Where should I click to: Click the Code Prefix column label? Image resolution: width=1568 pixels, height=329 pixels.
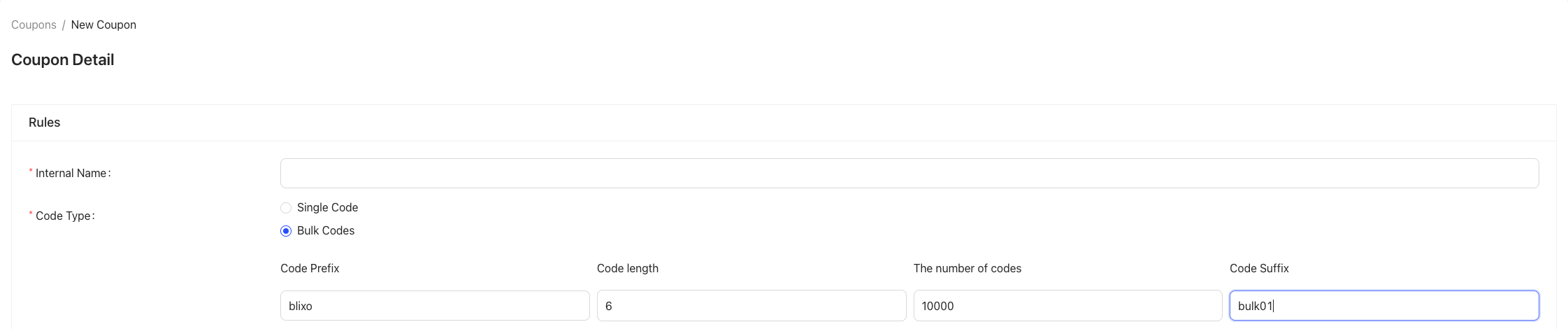(x=310, y=269)
